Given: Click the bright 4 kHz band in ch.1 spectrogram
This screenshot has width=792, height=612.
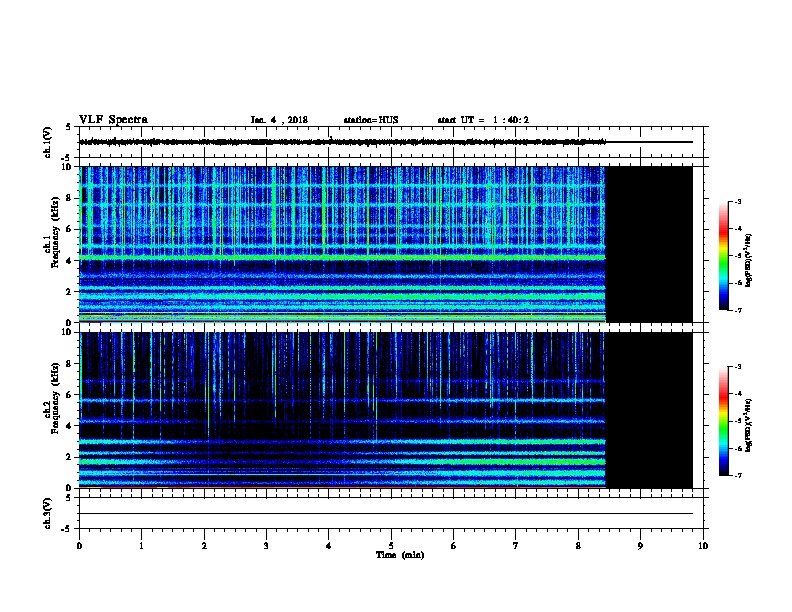Looking at the screenshot, I should pyautogui.click(x=342, y=258).
